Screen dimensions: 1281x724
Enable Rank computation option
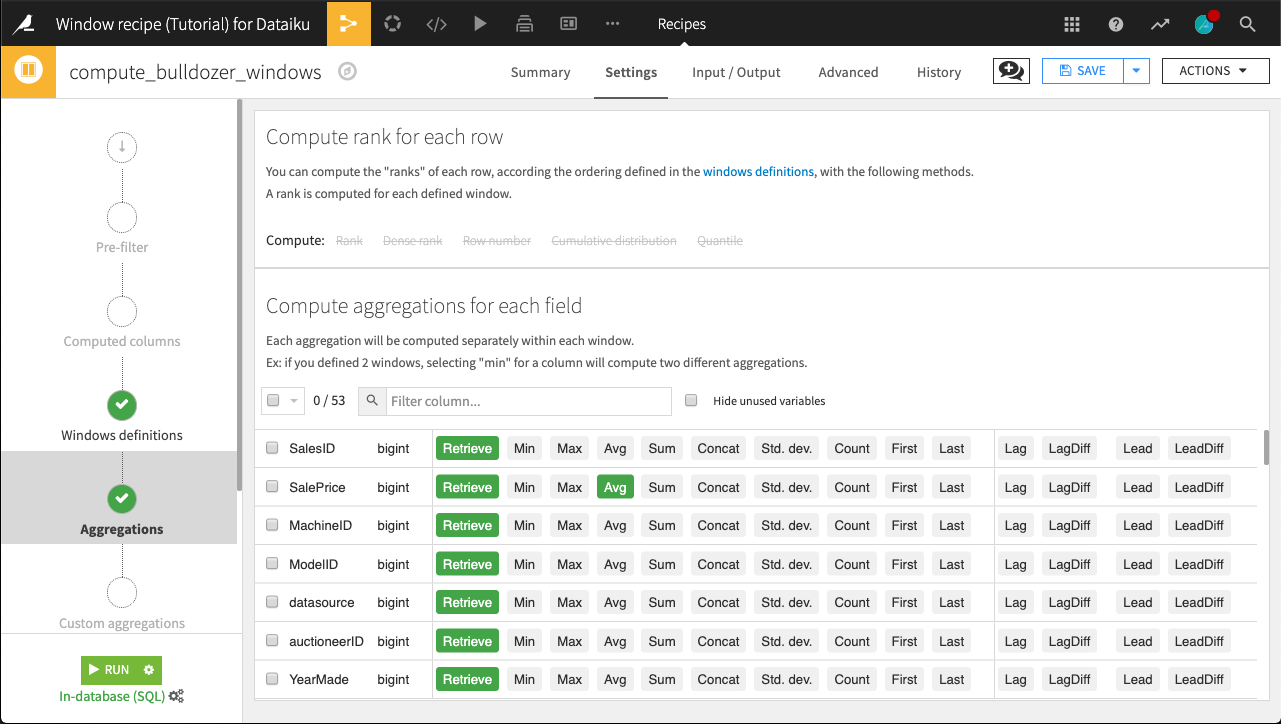click(349, 241)
